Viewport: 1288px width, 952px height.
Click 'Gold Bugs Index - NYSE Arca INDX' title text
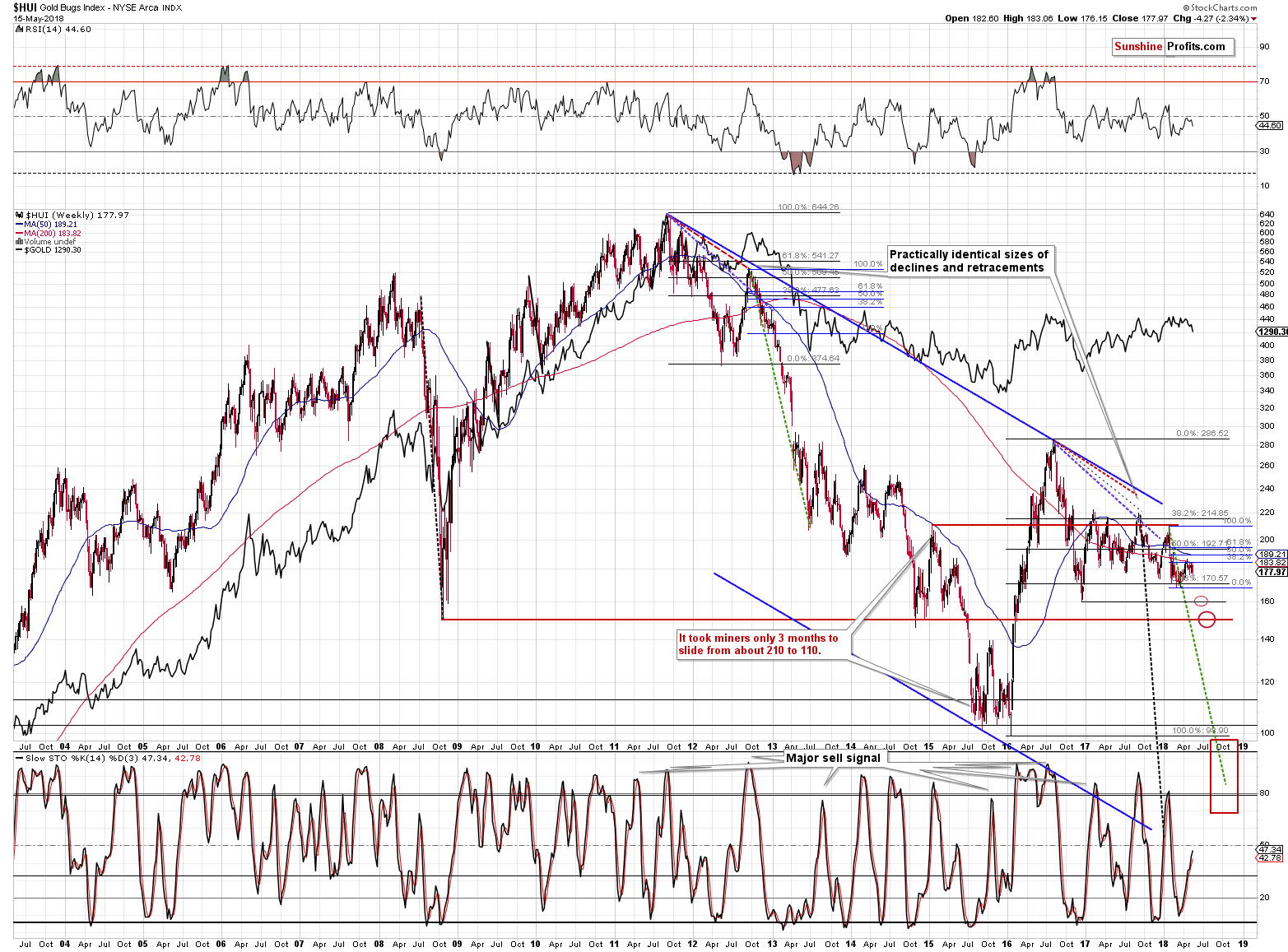click(x=110, y=7)
